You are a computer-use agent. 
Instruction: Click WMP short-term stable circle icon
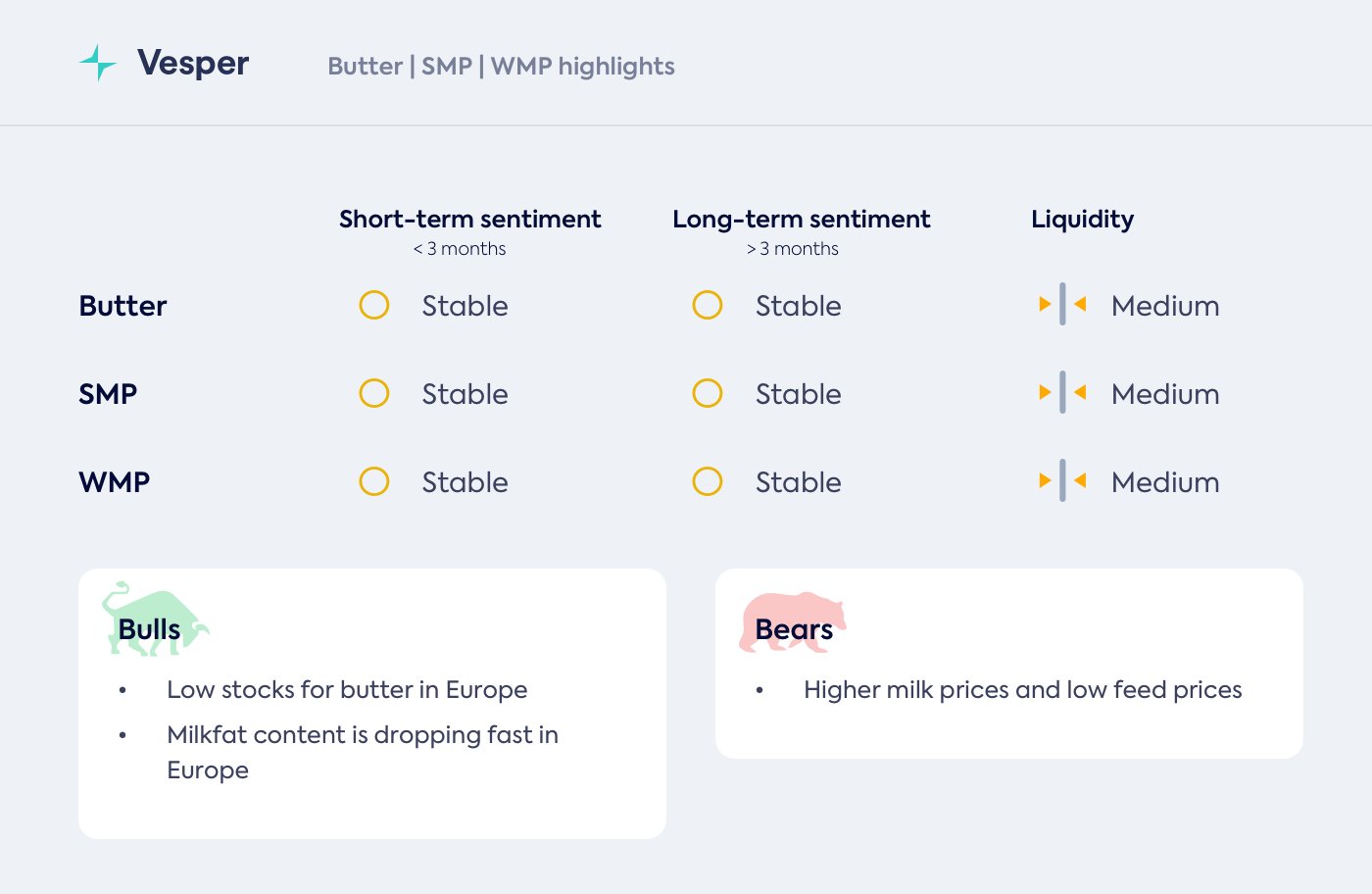374,481
